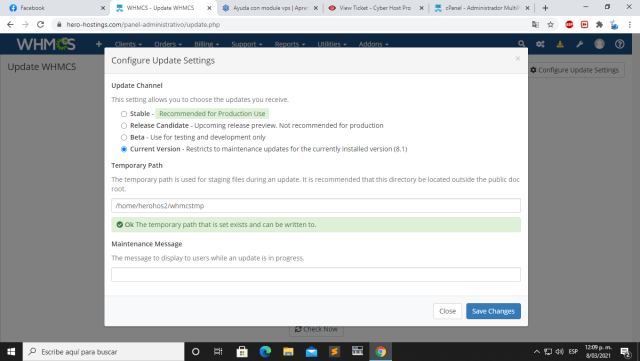Open the Orders dropdown menu

coord(168,44)
